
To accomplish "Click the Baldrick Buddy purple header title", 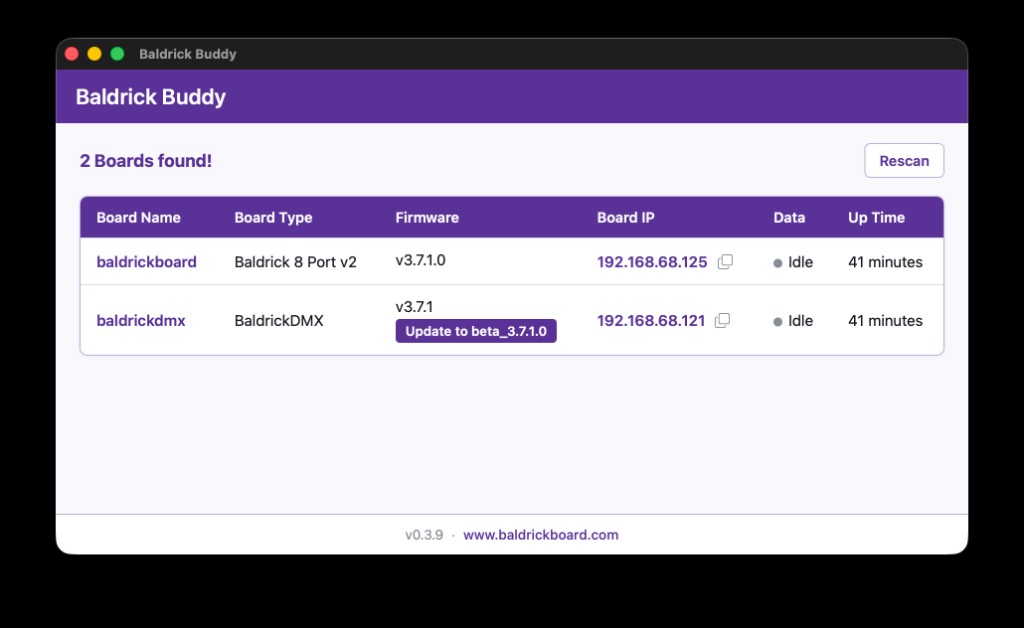I will (150, 97).
